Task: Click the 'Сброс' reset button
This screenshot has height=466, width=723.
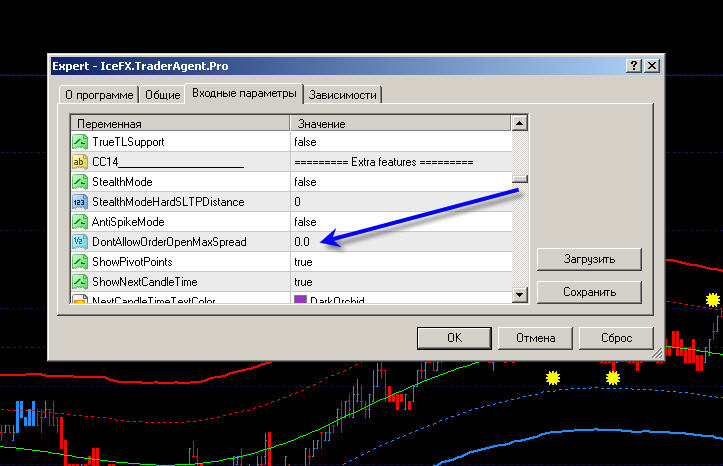Action: coord(616,338)
